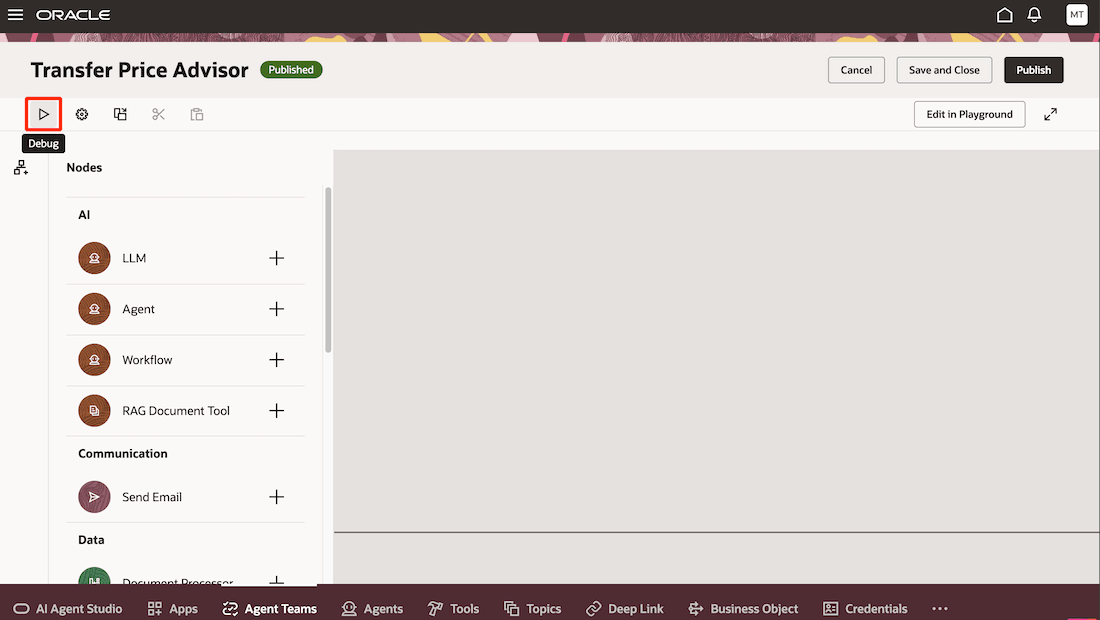
Task: Click the Cancel button
Action: point(856,70)
